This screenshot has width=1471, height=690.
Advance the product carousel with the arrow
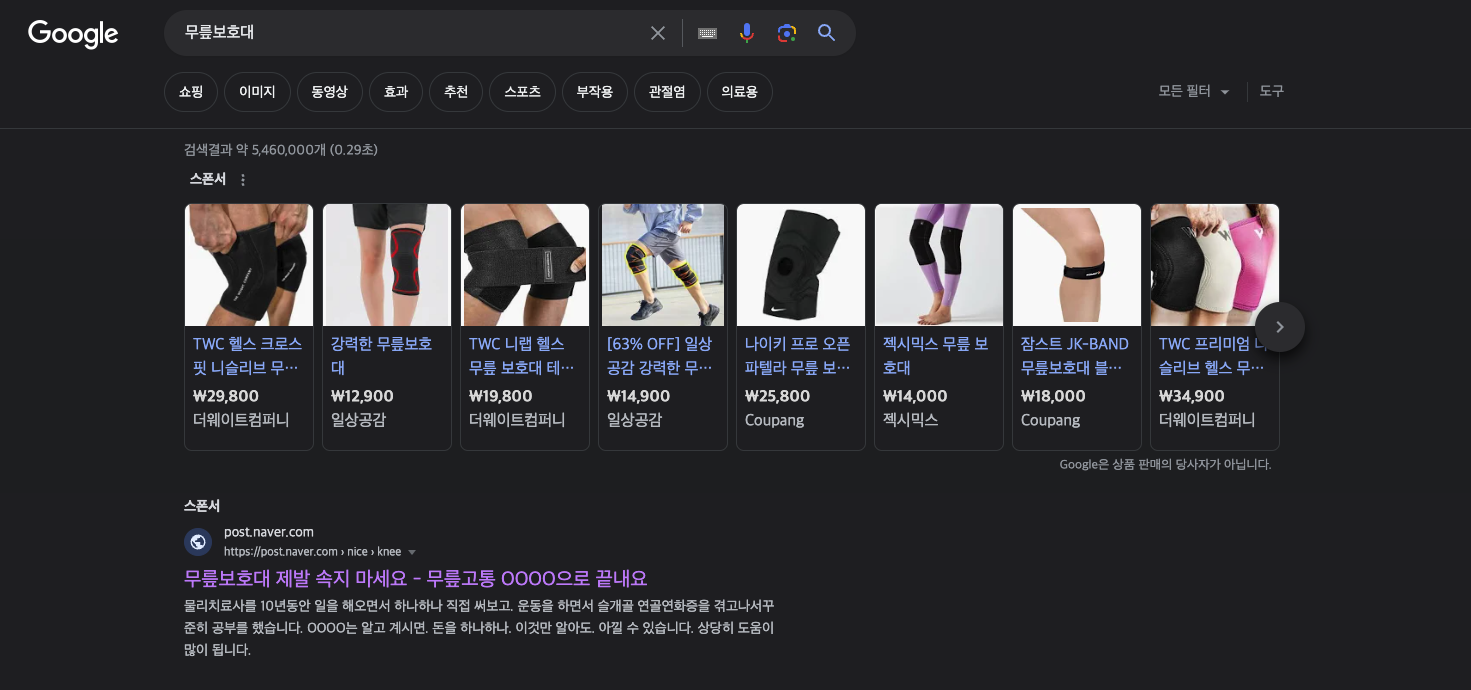pos(1280,327)
